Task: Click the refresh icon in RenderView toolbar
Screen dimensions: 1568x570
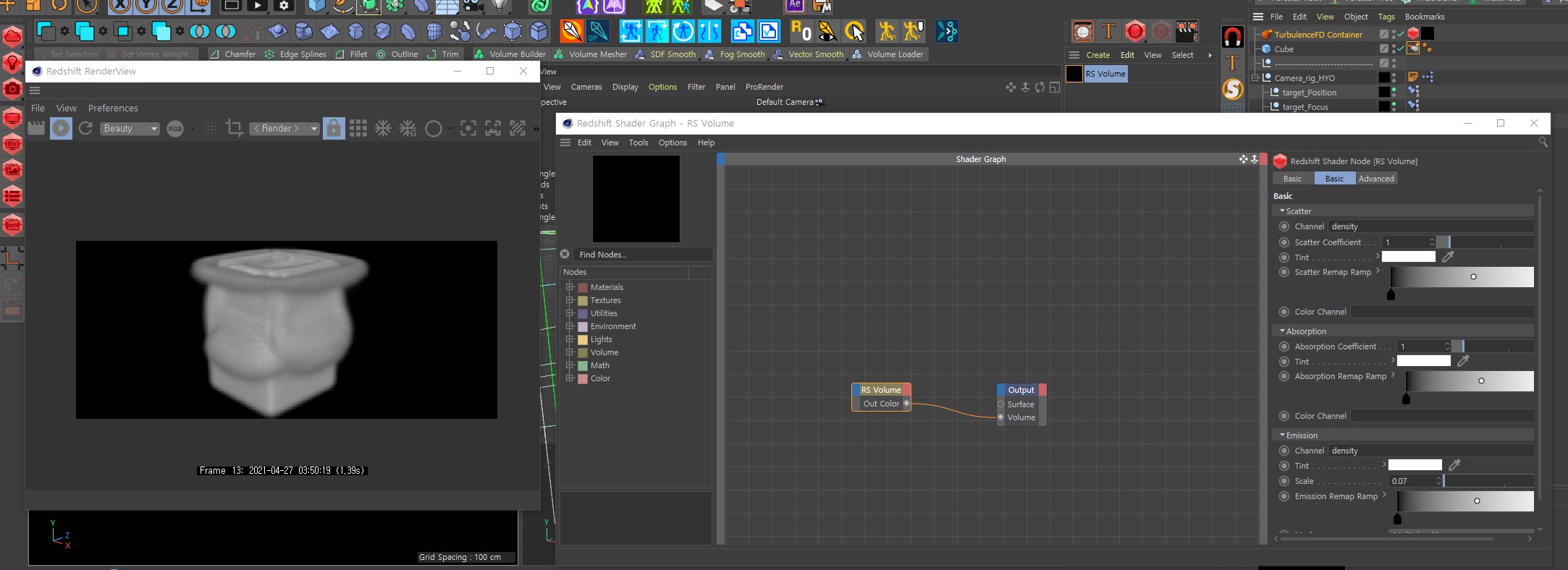Action: (x=85, y=128)
